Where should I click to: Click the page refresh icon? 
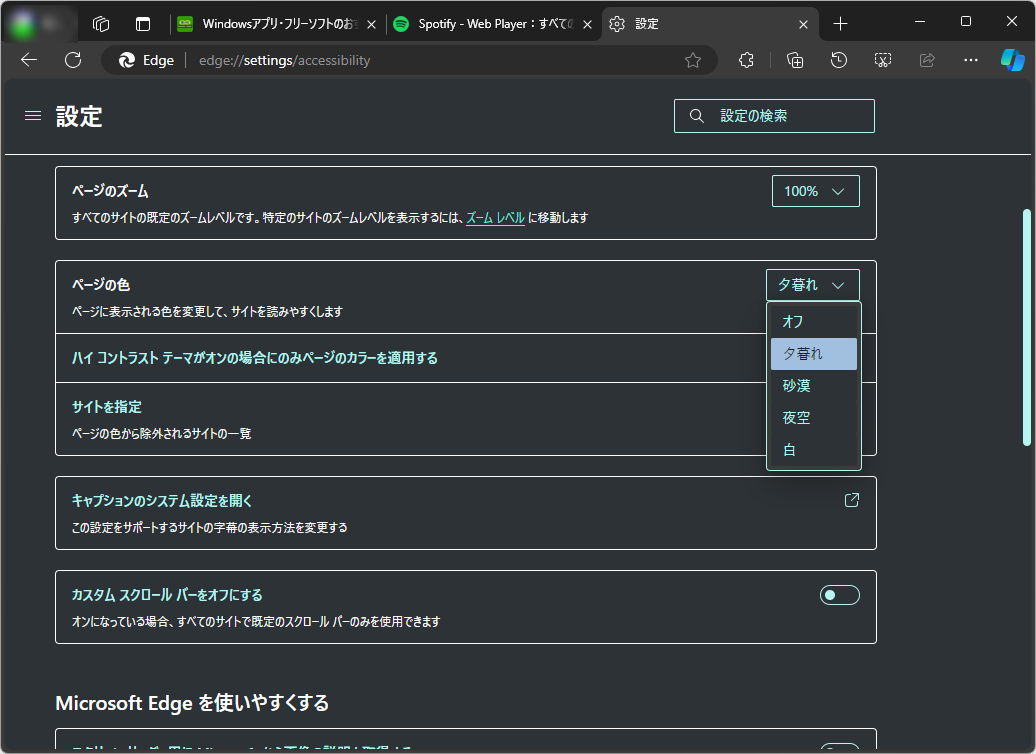(x=72, y=60)
